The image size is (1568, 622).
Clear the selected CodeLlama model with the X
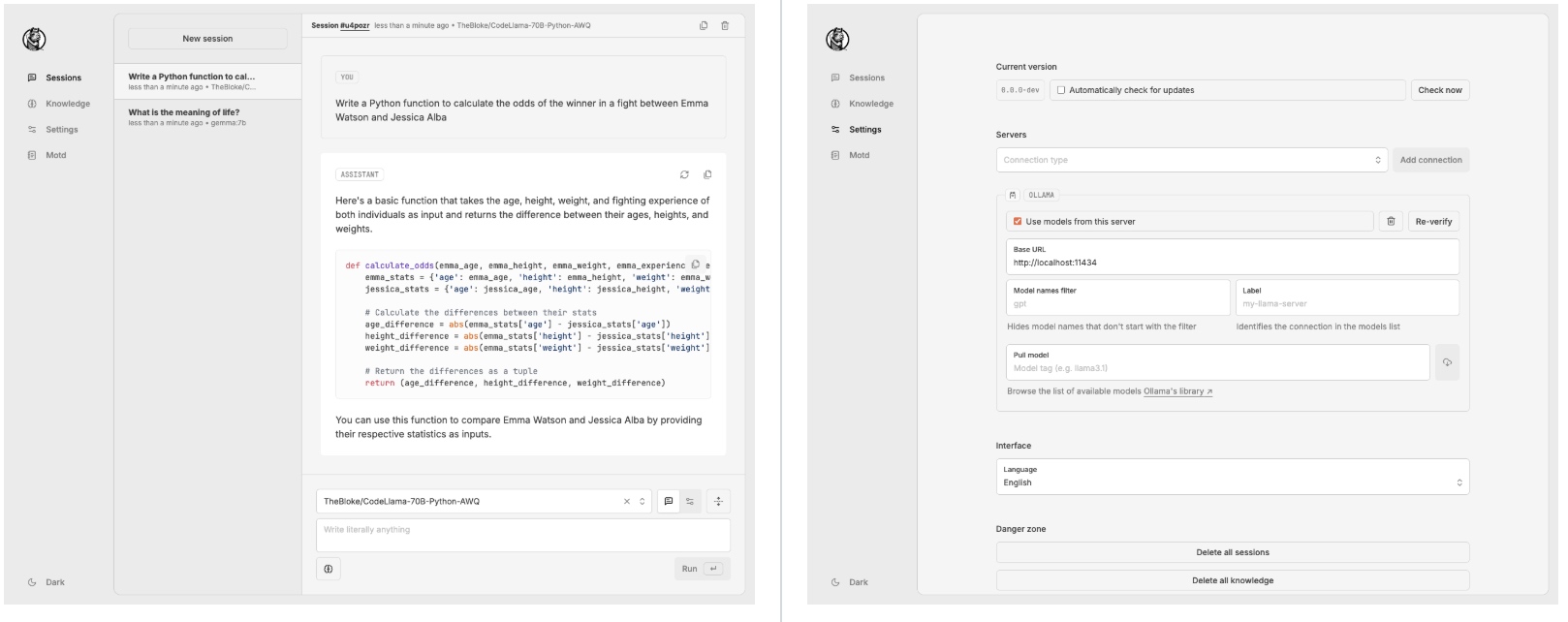627,501
